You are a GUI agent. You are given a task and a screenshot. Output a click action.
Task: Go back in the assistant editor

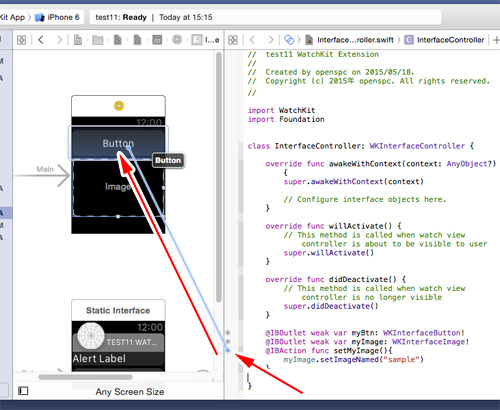point(252,40)
